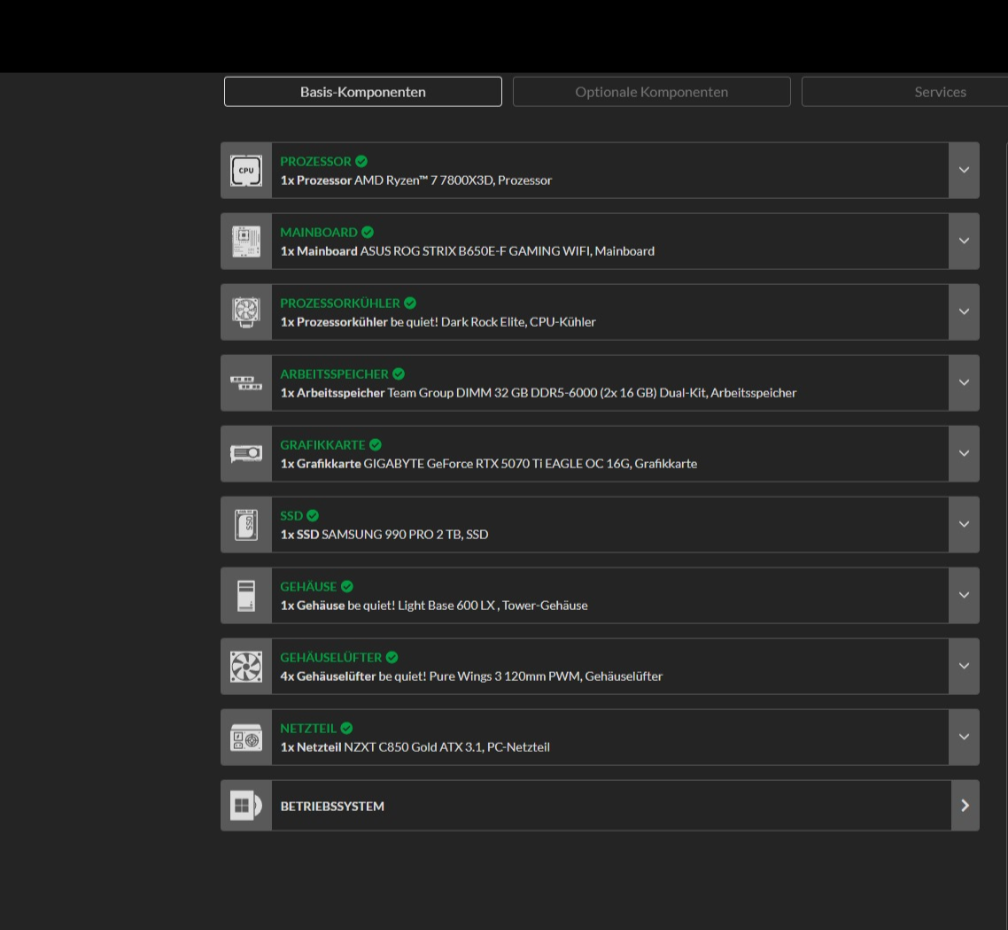Image resolution: width=1008 pixels, height=930 pixels.
Task: Expand the Gehäuselüfter row chevron
Action: (x=964, y=666)
